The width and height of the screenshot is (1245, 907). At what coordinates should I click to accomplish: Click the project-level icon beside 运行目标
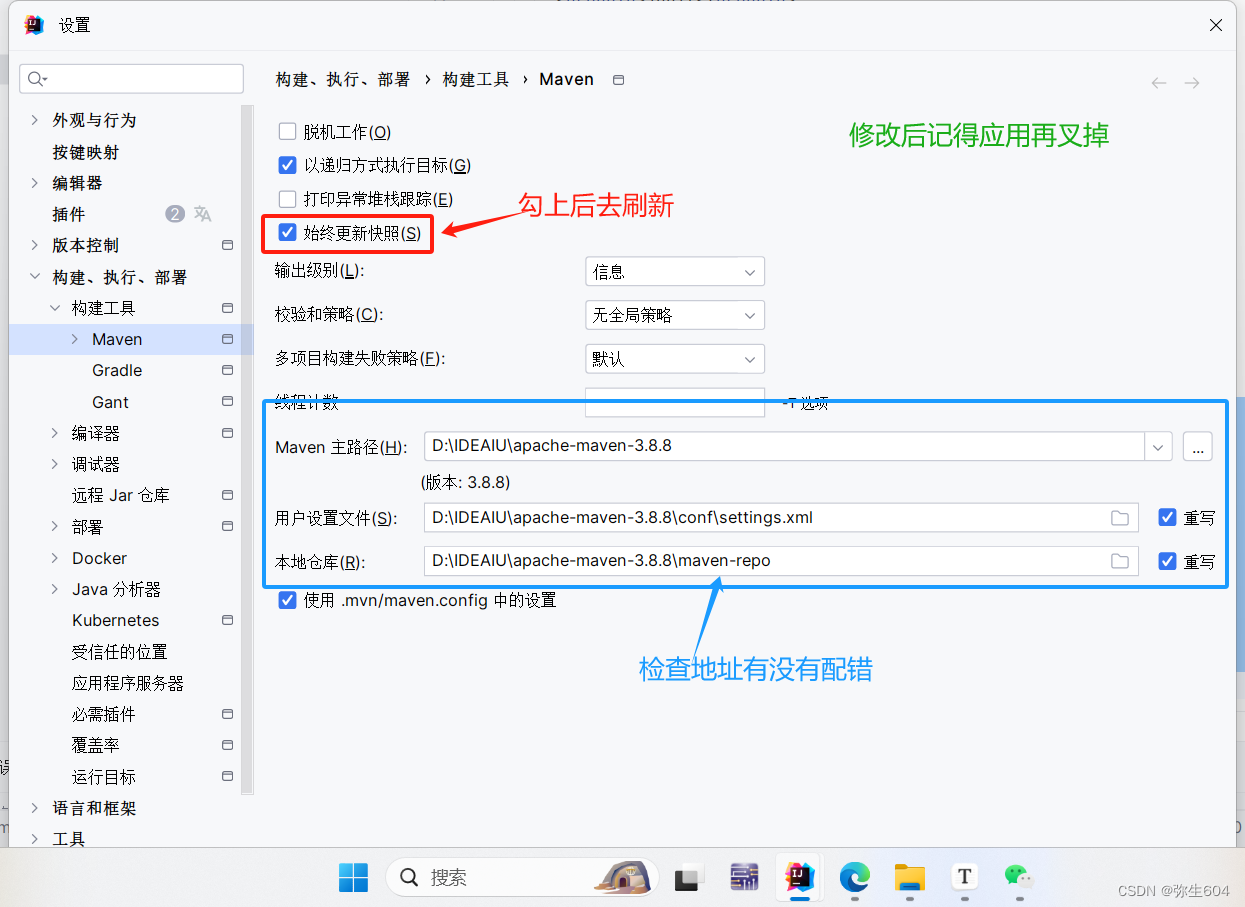227,777
